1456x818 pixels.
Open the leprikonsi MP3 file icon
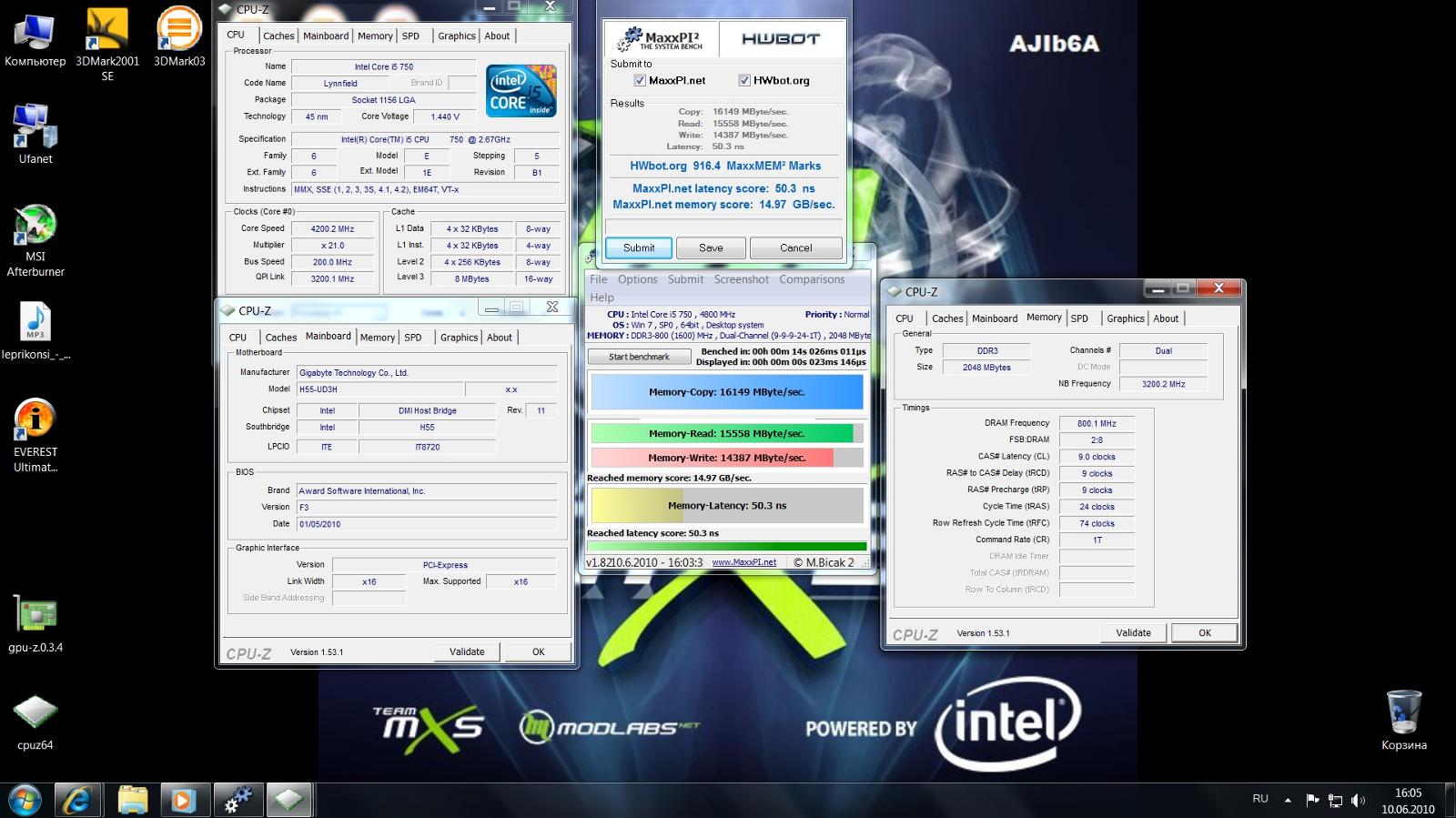pyautogui.click(x=35, y=331)
